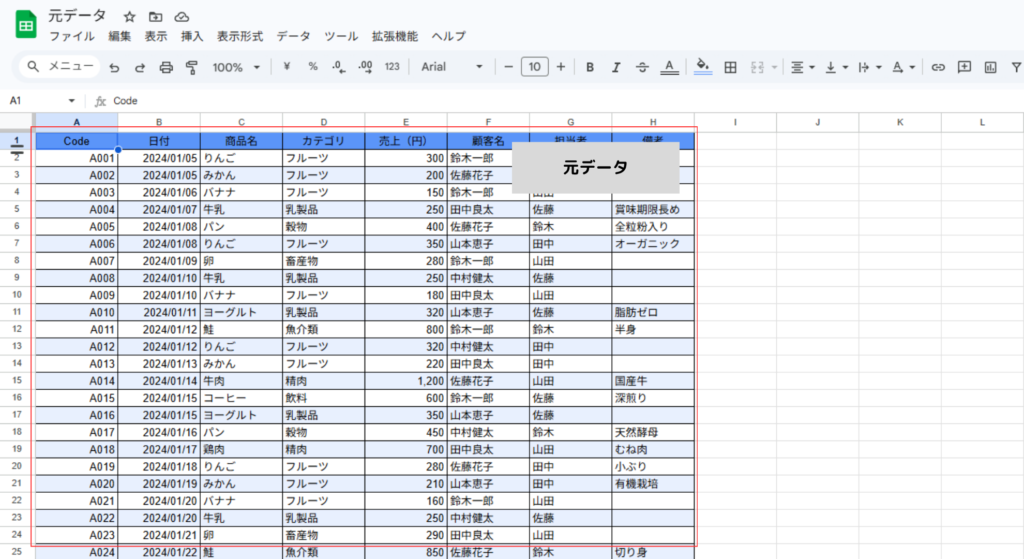Expand the A1 name box dropdown
The image size is (1024, 559).
[x=72, y=101]
